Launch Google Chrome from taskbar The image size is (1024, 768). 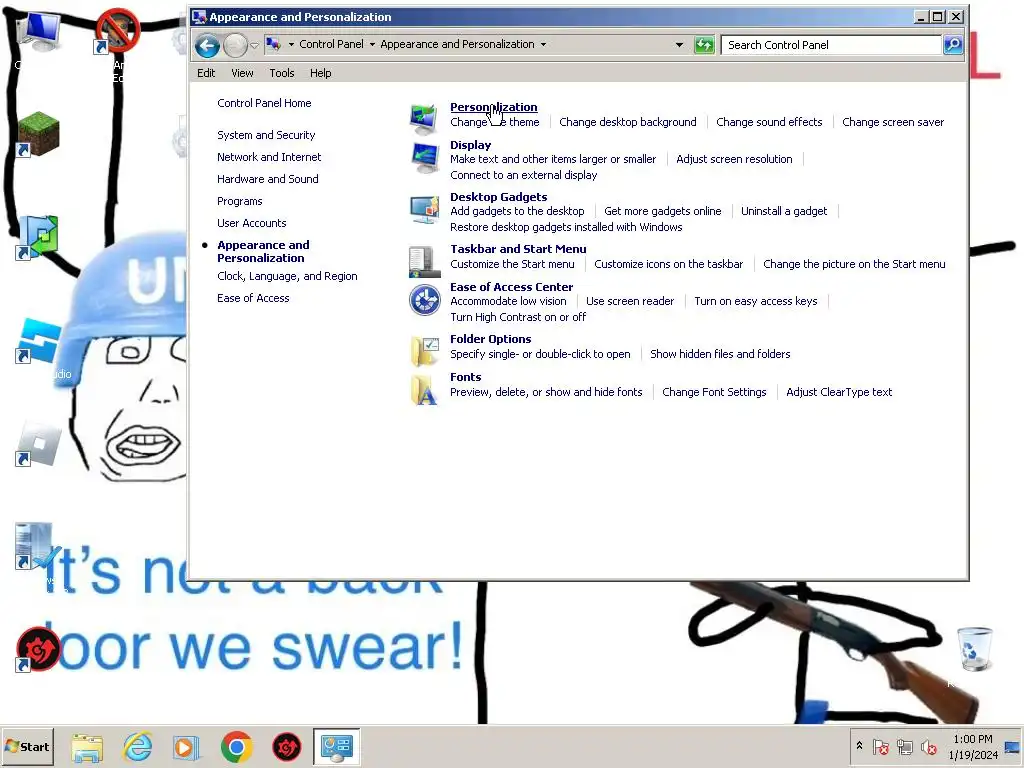pos(236,746)
